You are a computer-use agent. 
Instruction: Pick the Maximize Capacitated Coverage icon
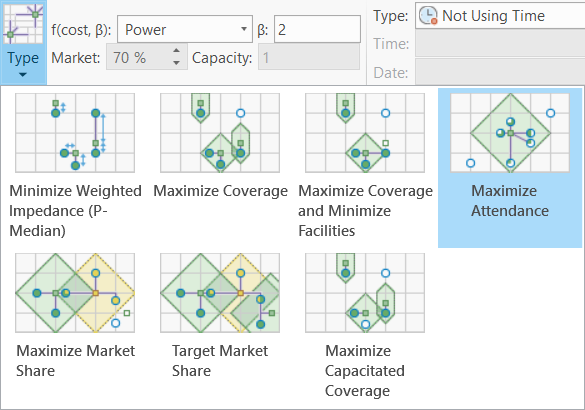(365, 293)
